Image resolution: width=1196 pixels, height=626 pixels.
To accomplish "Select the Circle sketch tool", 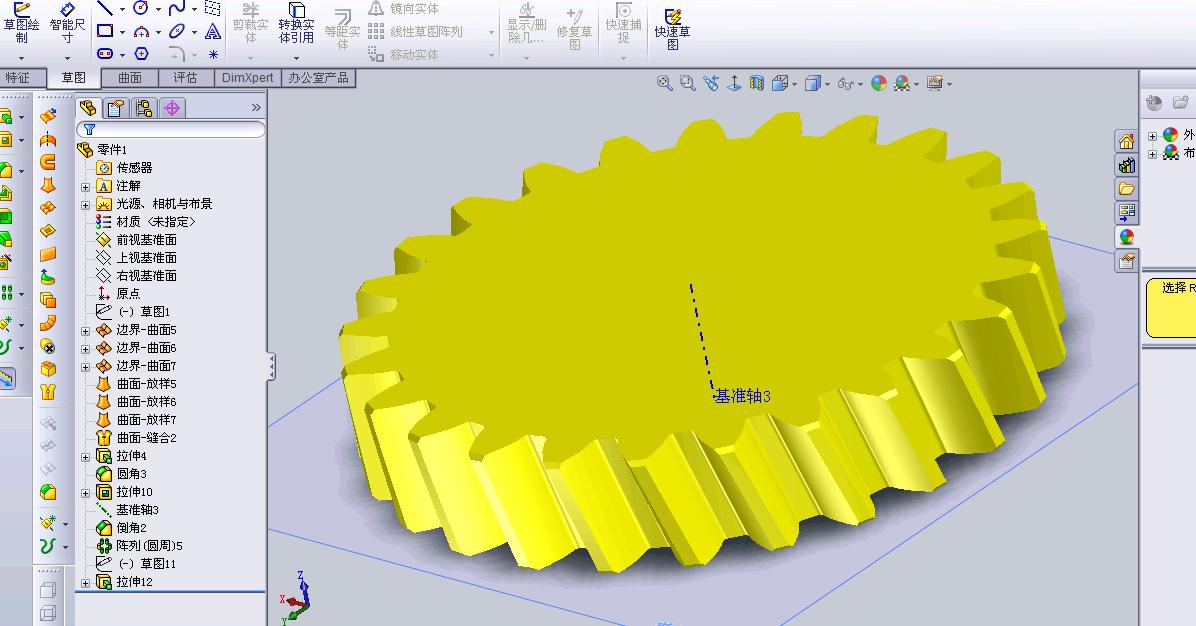I will 140,8.
